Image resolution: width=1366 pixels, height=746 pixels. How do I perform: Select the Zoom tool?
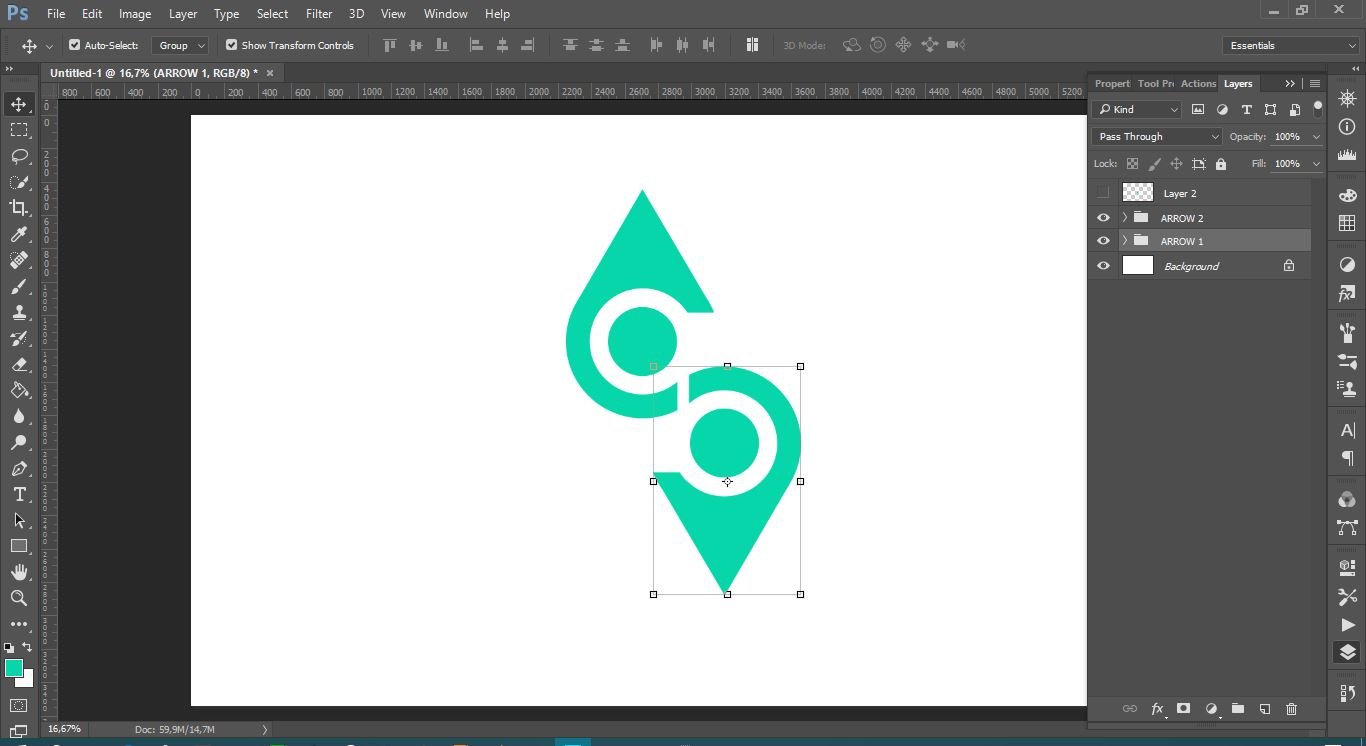coord(19,598)
